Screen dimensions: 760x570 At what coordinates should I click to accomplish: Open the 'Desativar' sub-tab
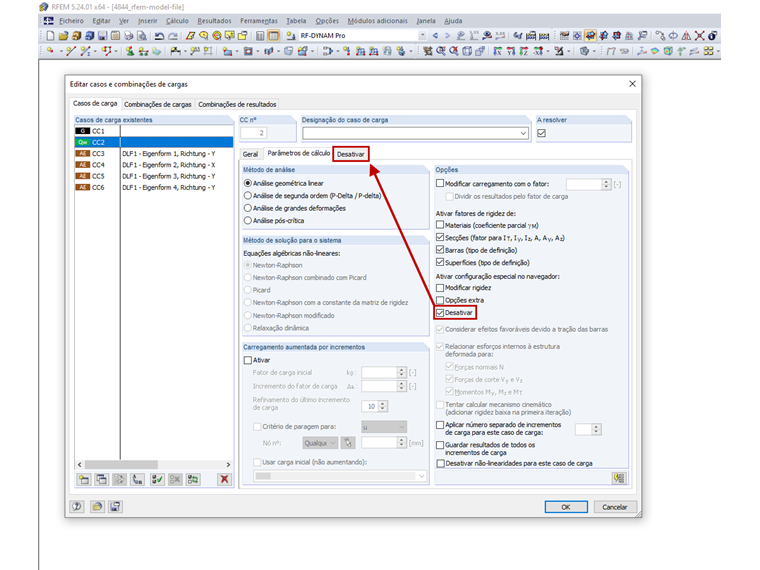(350, 154)
